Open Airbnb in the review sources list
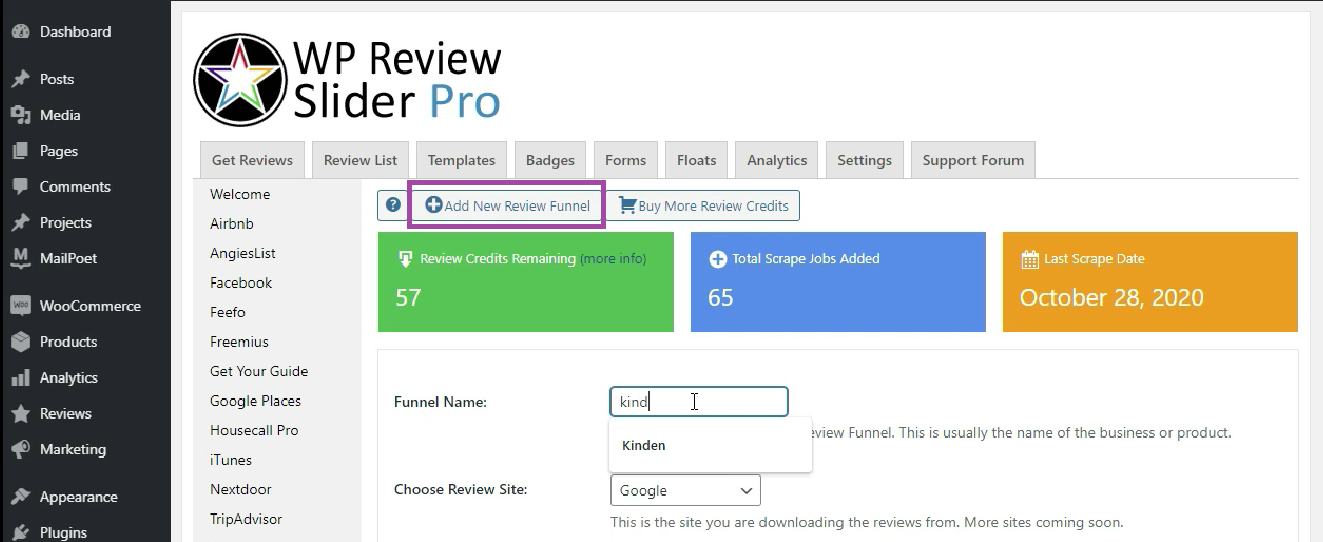 tap(232, 224)
